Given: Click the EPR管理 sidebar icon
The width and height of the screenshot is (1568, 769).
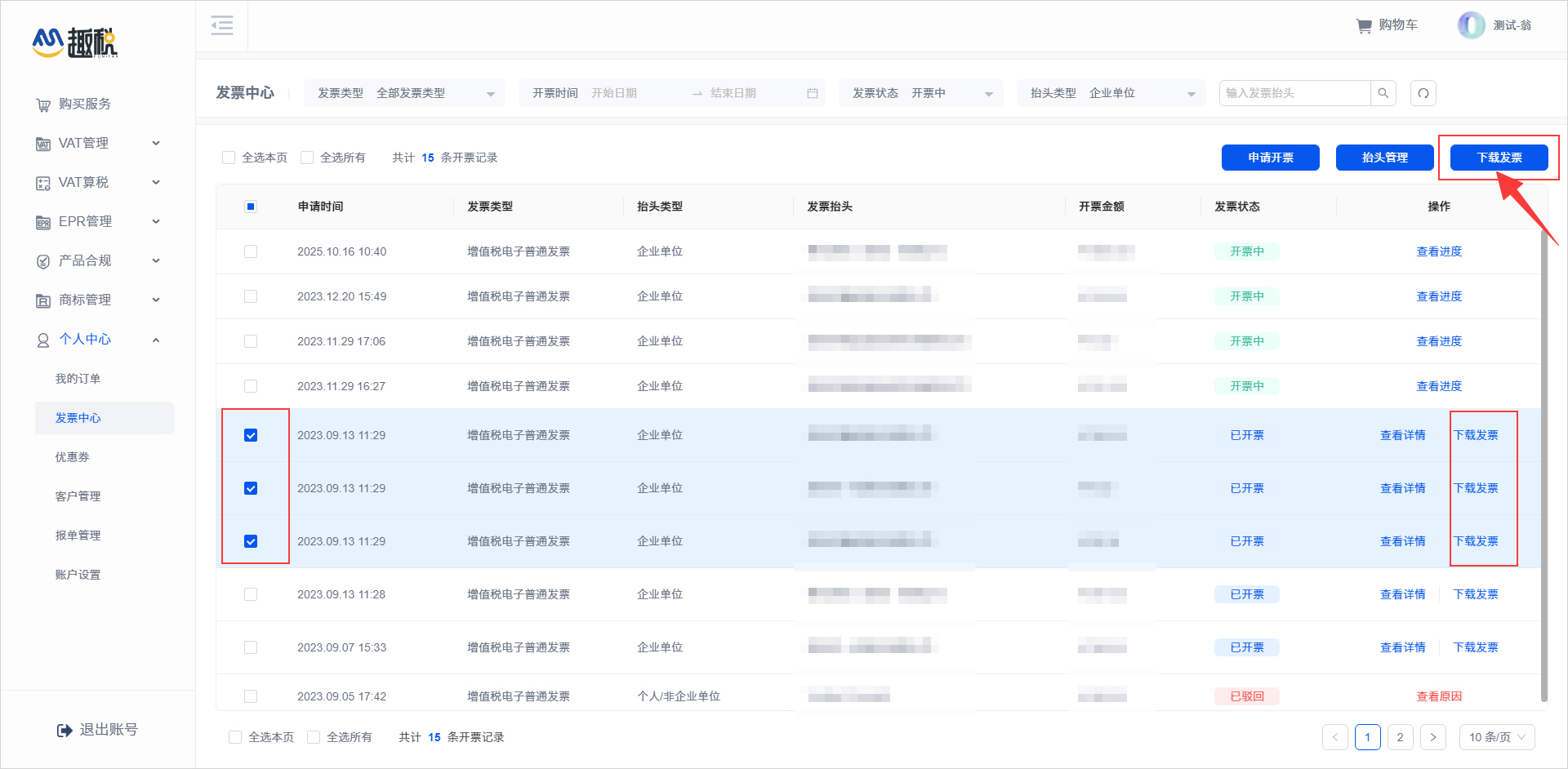Looking at the screenshot, I should click(x=42, y=221).
